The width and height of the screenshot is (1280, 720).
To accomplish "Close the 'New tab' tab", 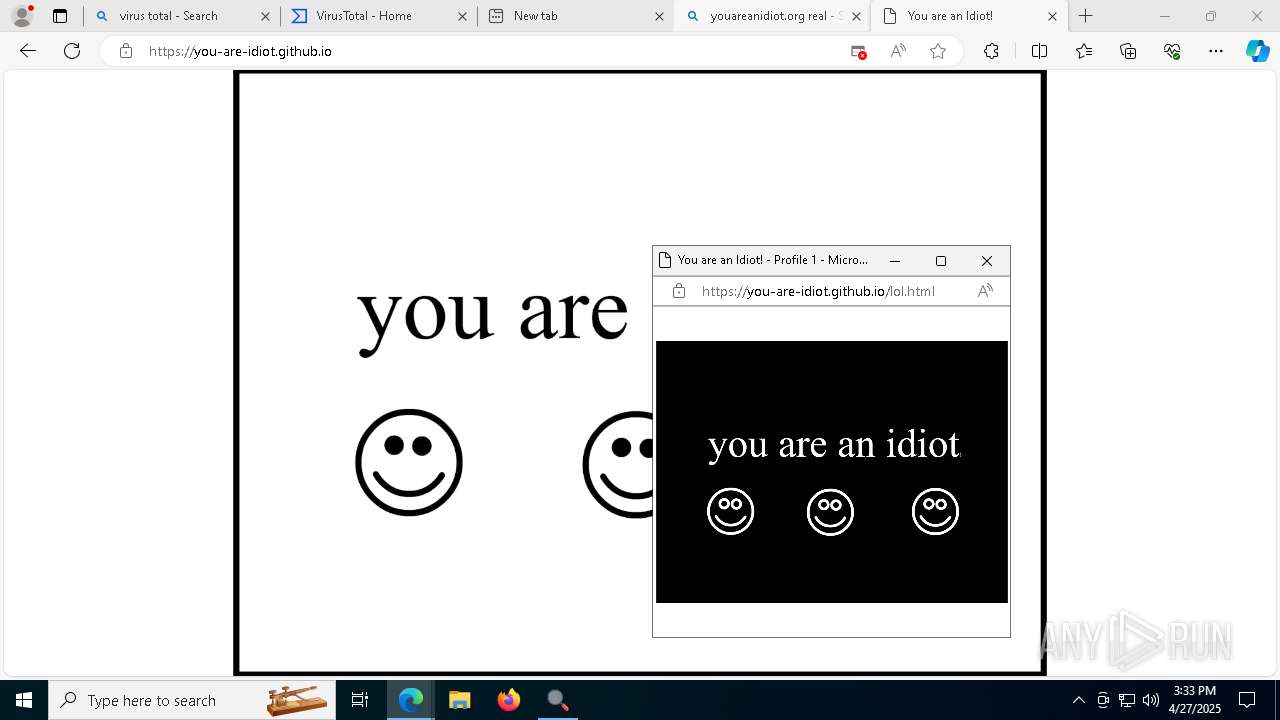I will point(659,16).
